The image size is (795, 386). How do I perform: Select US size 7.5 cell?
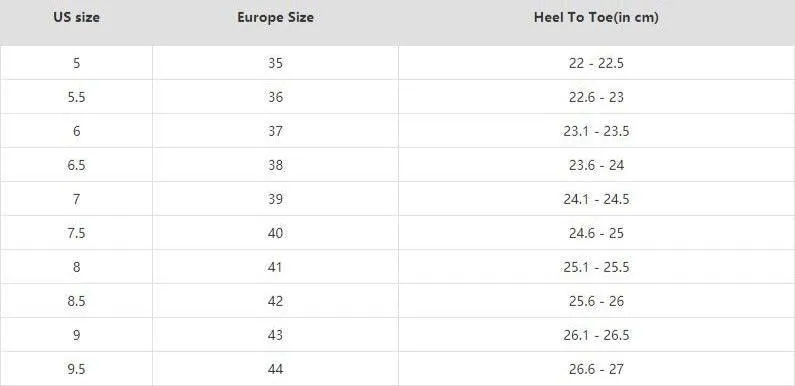click(76, 233)
